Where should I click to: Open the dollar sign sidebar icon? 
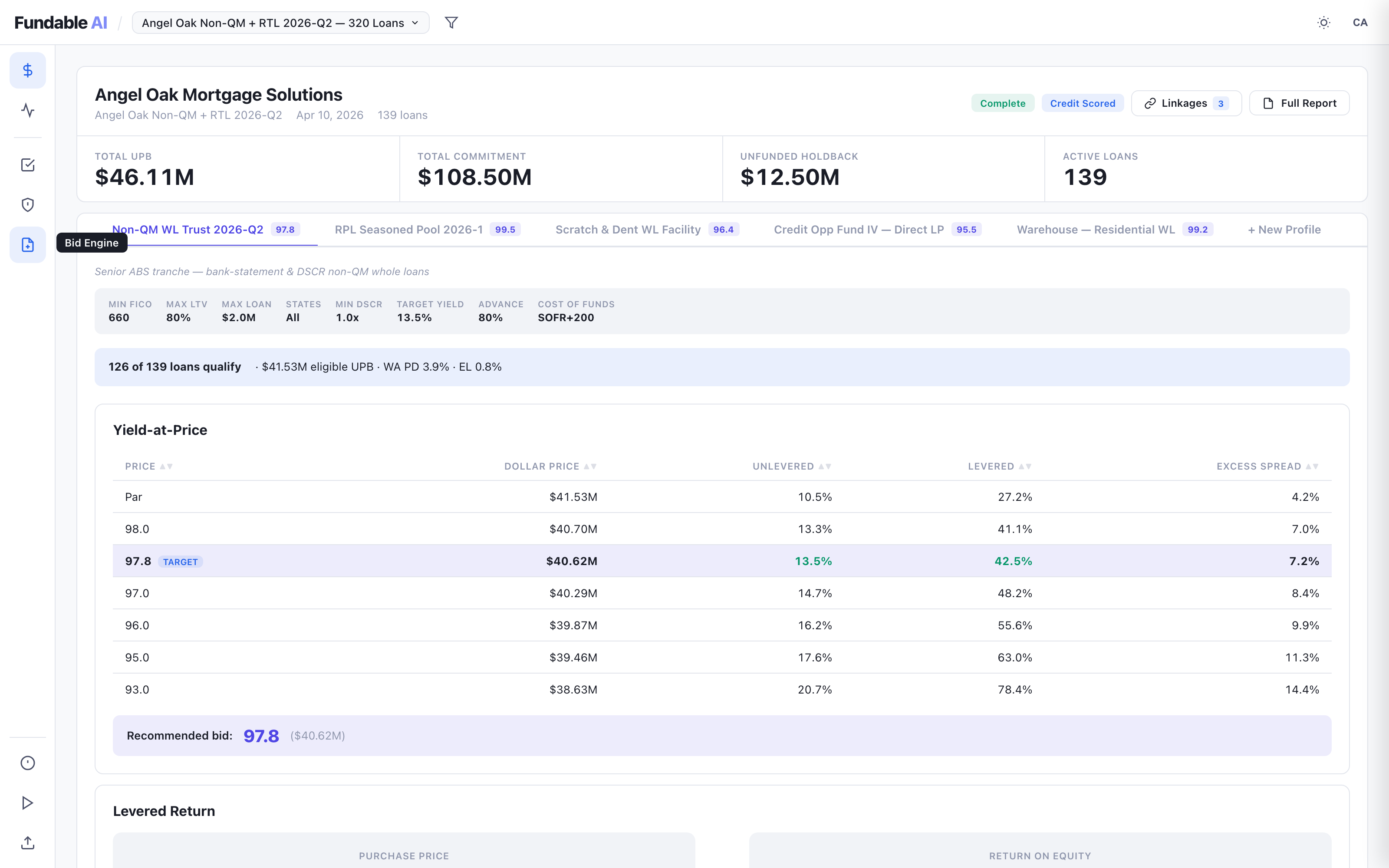pyautogui.click(x=27, y=70)
